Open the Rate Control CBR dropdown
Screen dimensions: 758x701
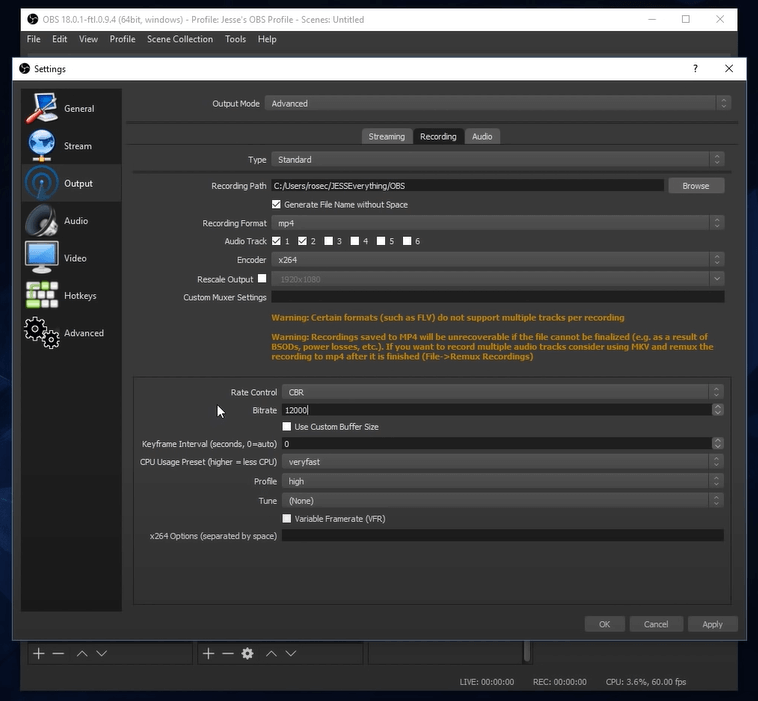click(x=502, y=392)
